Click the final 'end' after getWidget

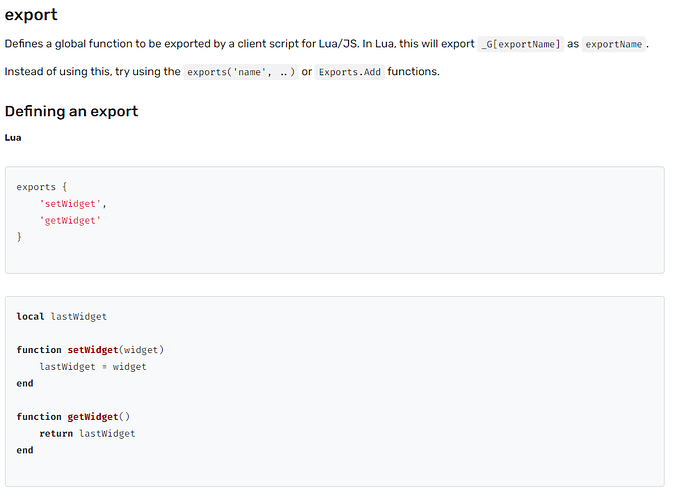(x=25, y=450)
